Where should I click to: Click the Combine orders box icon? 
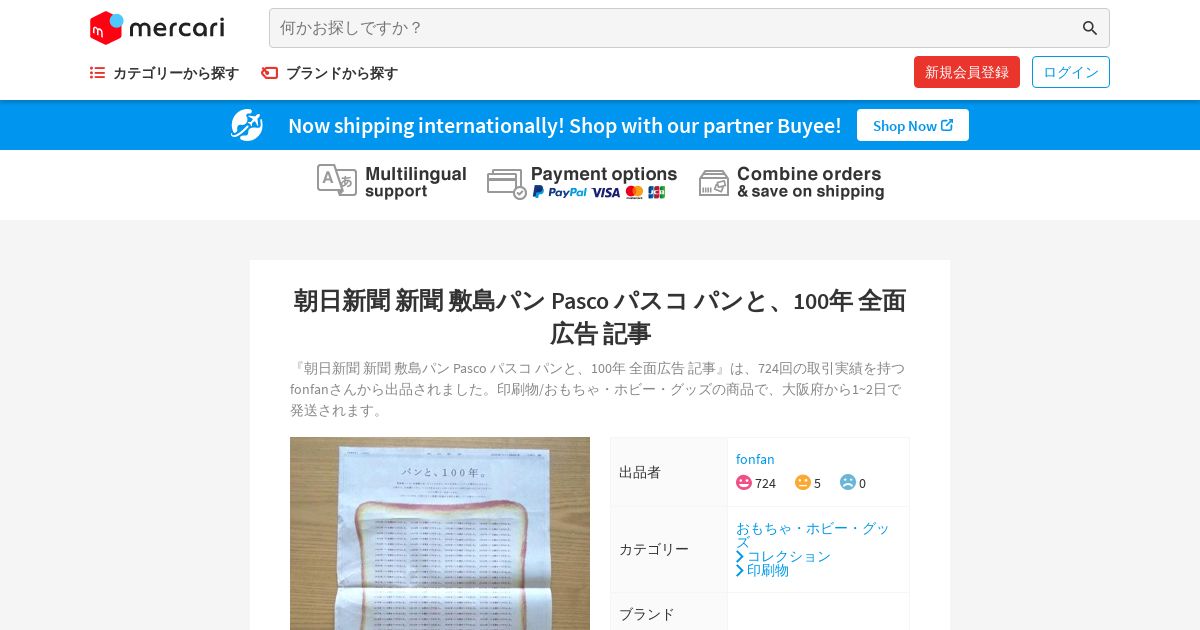[x=714, y=183]
